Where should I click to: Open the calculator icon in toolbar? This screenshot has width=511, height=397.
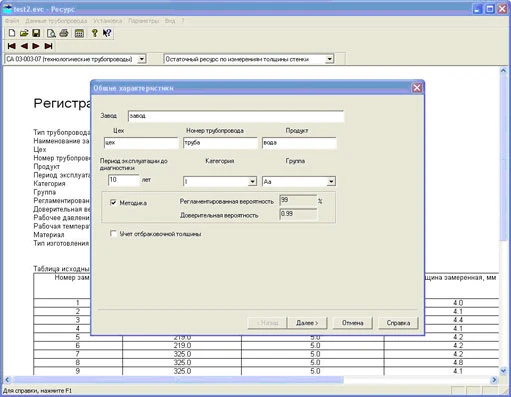(x=79, y=33)
